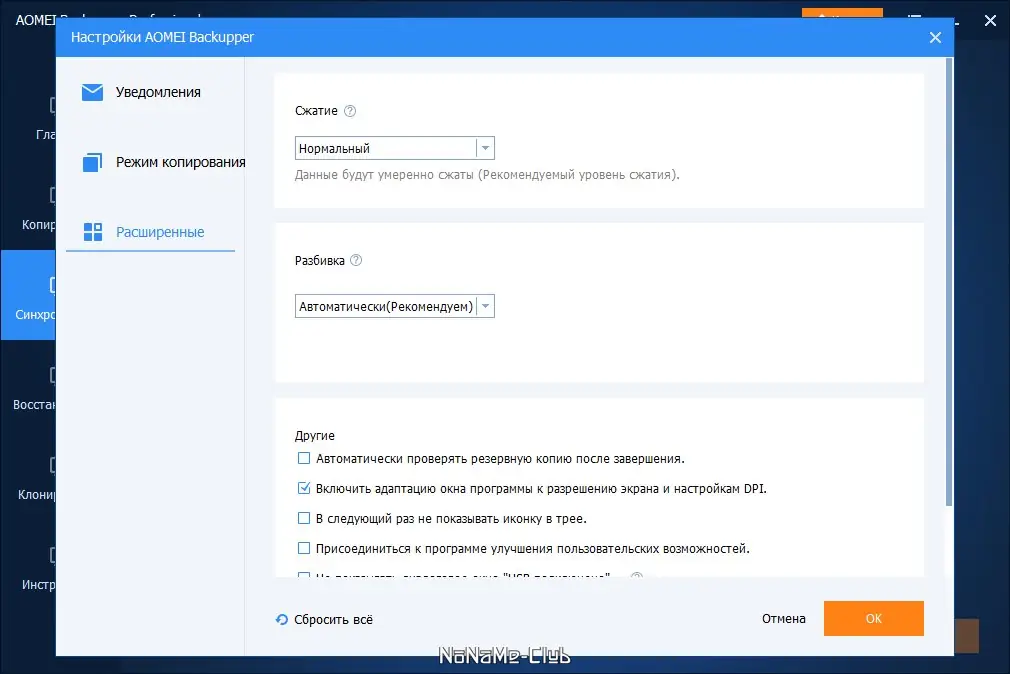The height and width of the screenshot is (674, 1010).
Task: Click the compression description text
Action: click(487, 175)
